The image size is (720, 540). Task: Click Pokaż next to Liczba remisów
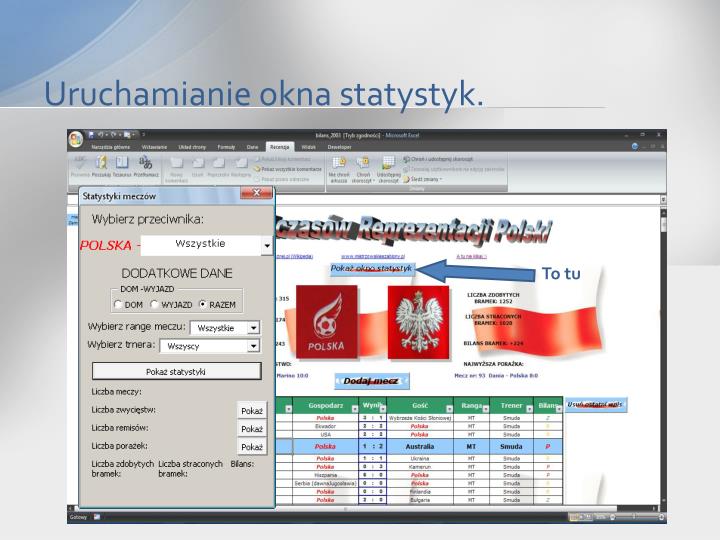point(252,428)
